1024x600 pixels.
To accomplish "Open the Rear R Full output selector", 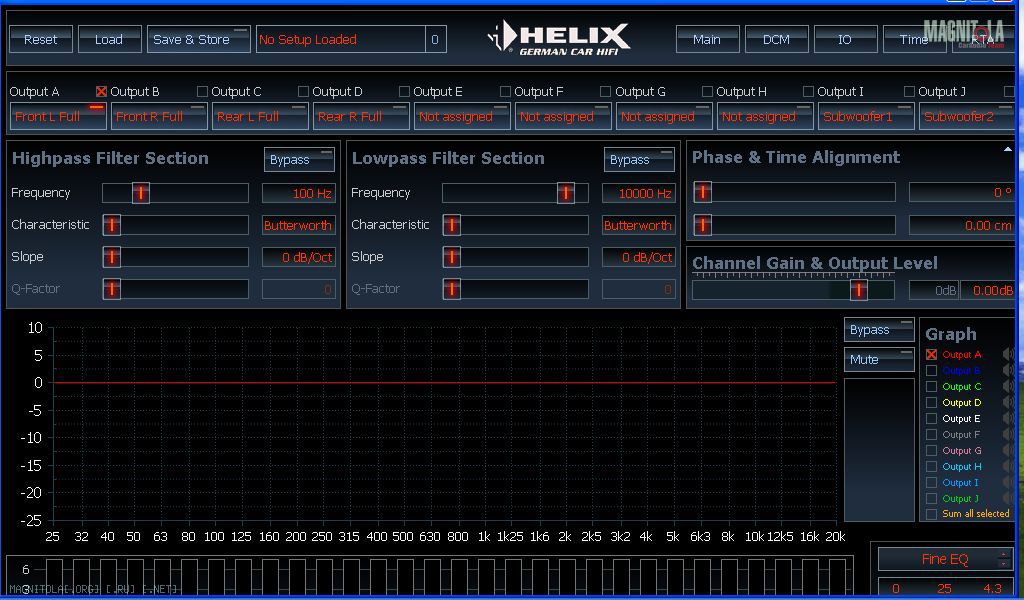I will (x=361, y=116).
